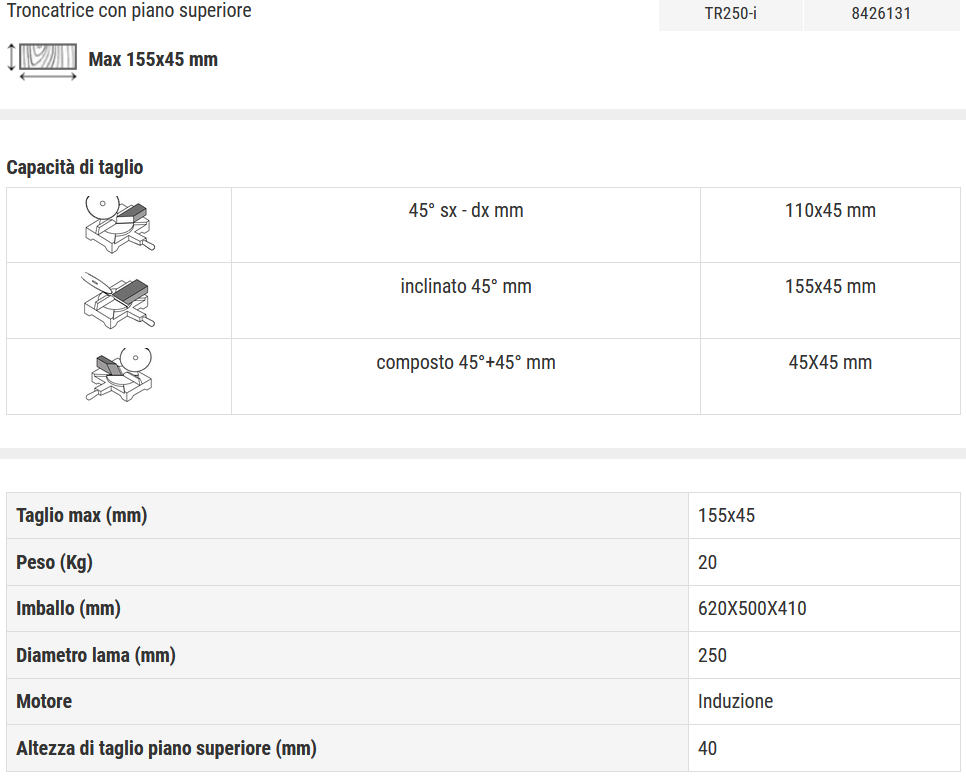The height and width of the screenshot is (782, 966).
Task: Click the 45° sx - dx mm text
Action: 466,211
